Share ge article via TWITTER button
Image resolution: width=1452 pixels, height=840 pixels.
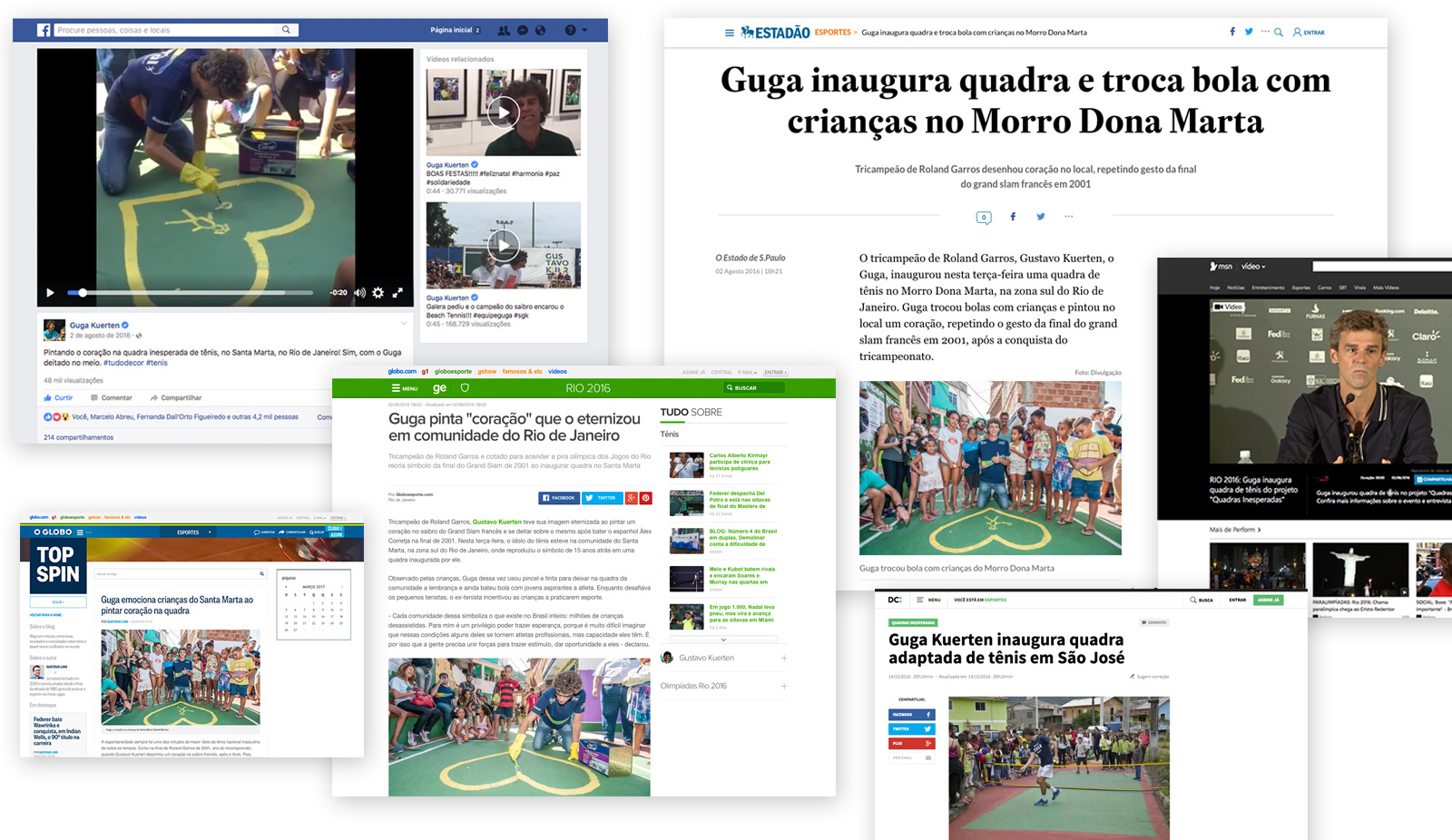(602, 498)
